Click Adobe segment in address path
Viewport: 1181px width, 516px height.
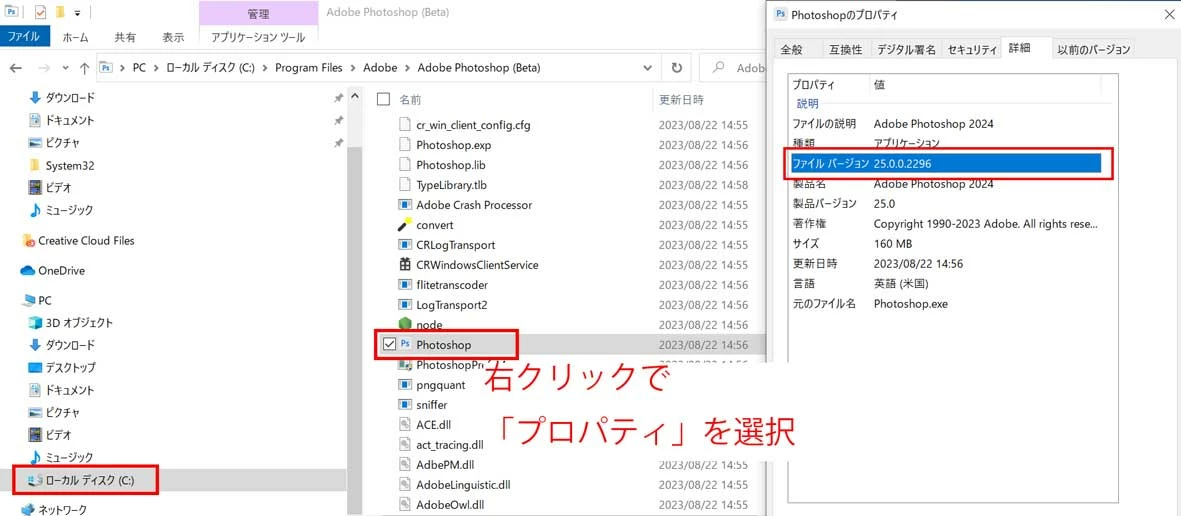click(x=380, y=68)
